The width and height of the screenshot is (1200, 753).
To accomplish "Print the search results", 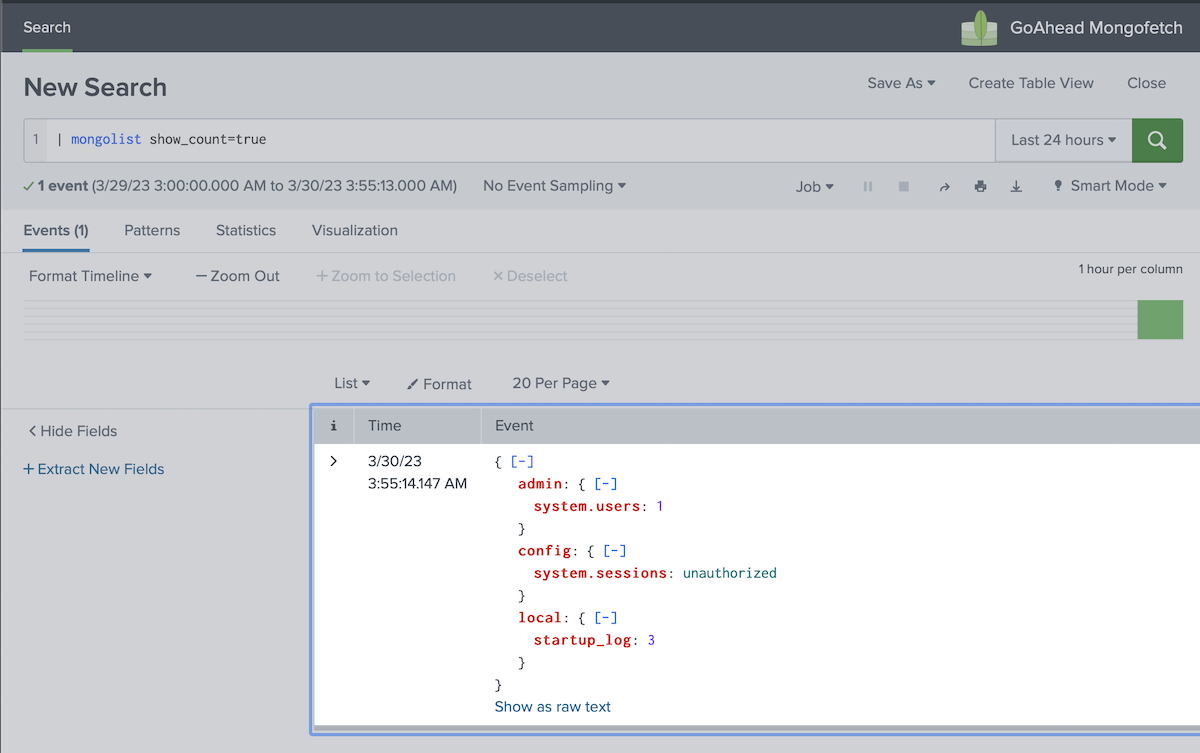I will tap(980, 186).
